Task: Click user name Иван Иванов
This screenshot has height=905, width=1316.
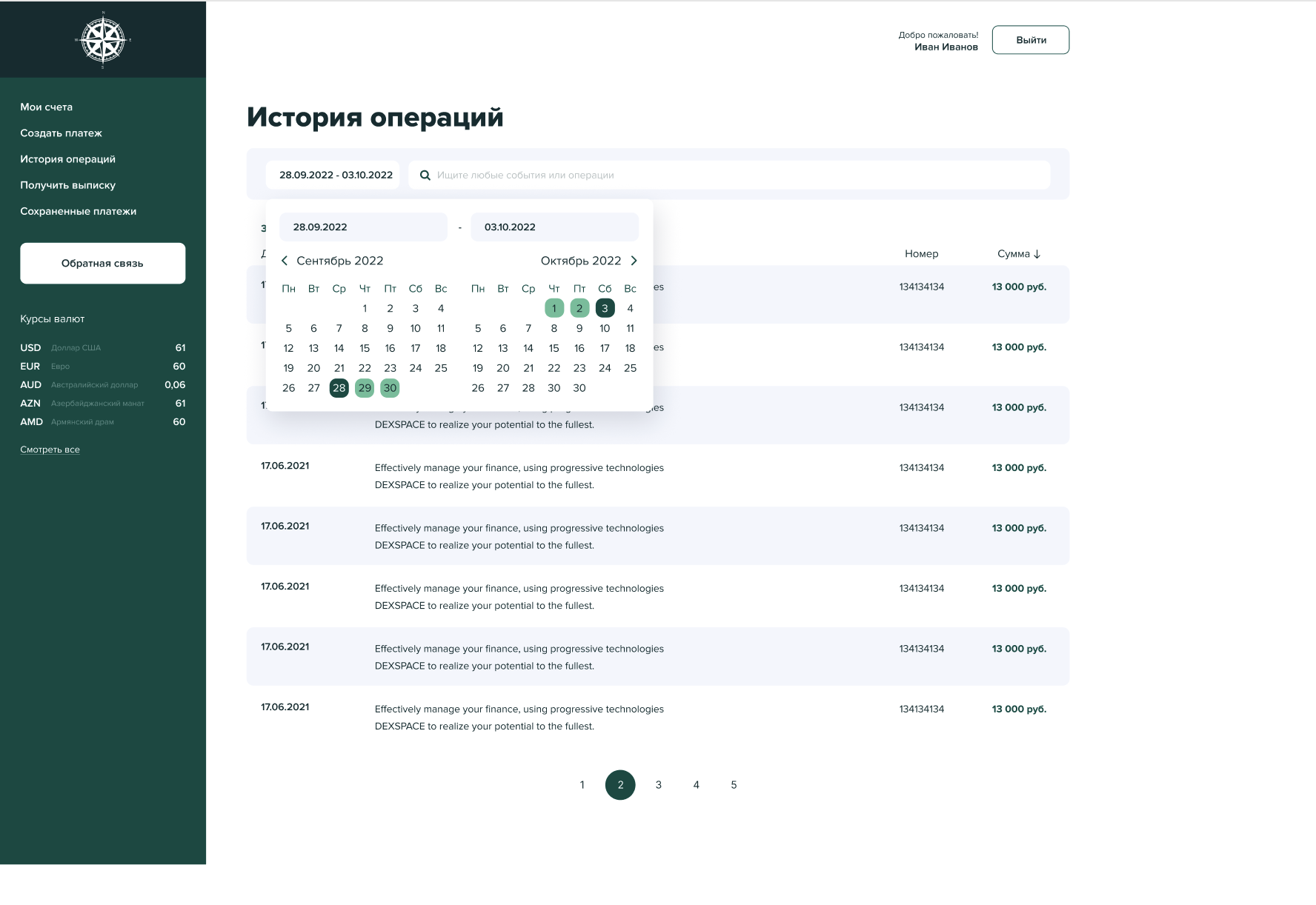Action: (x=946, y=47)
